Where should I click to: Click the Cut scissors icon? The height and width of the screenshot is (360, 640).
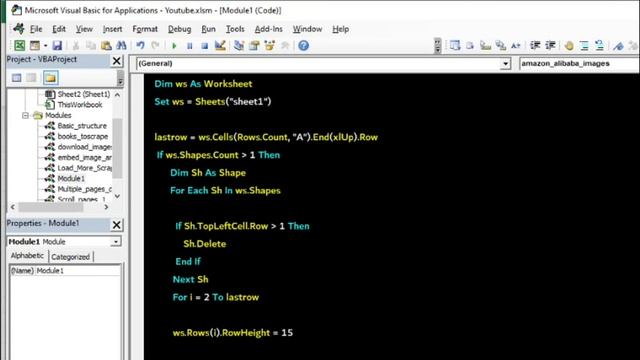[76, 45]
